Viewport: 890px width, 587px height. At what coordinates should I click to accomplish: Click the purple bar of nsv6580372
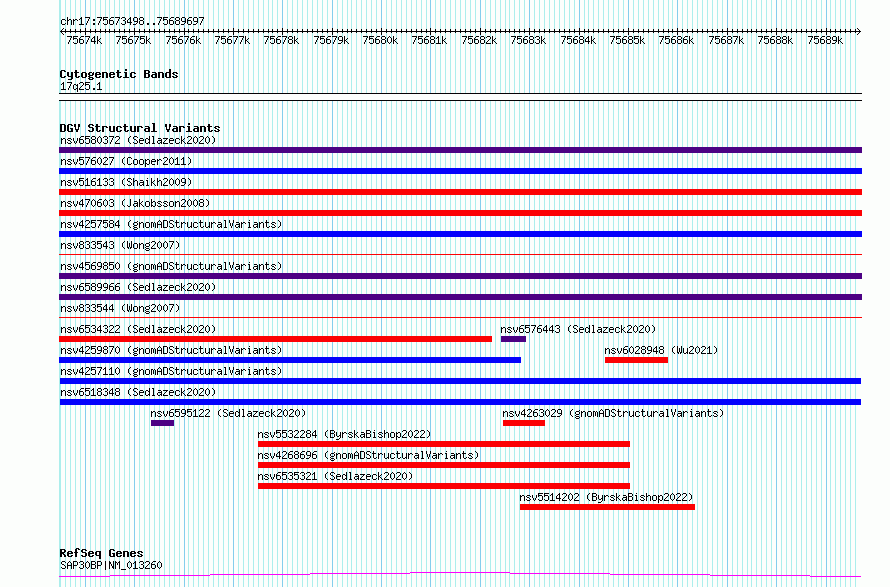click(x=460, y=150)
